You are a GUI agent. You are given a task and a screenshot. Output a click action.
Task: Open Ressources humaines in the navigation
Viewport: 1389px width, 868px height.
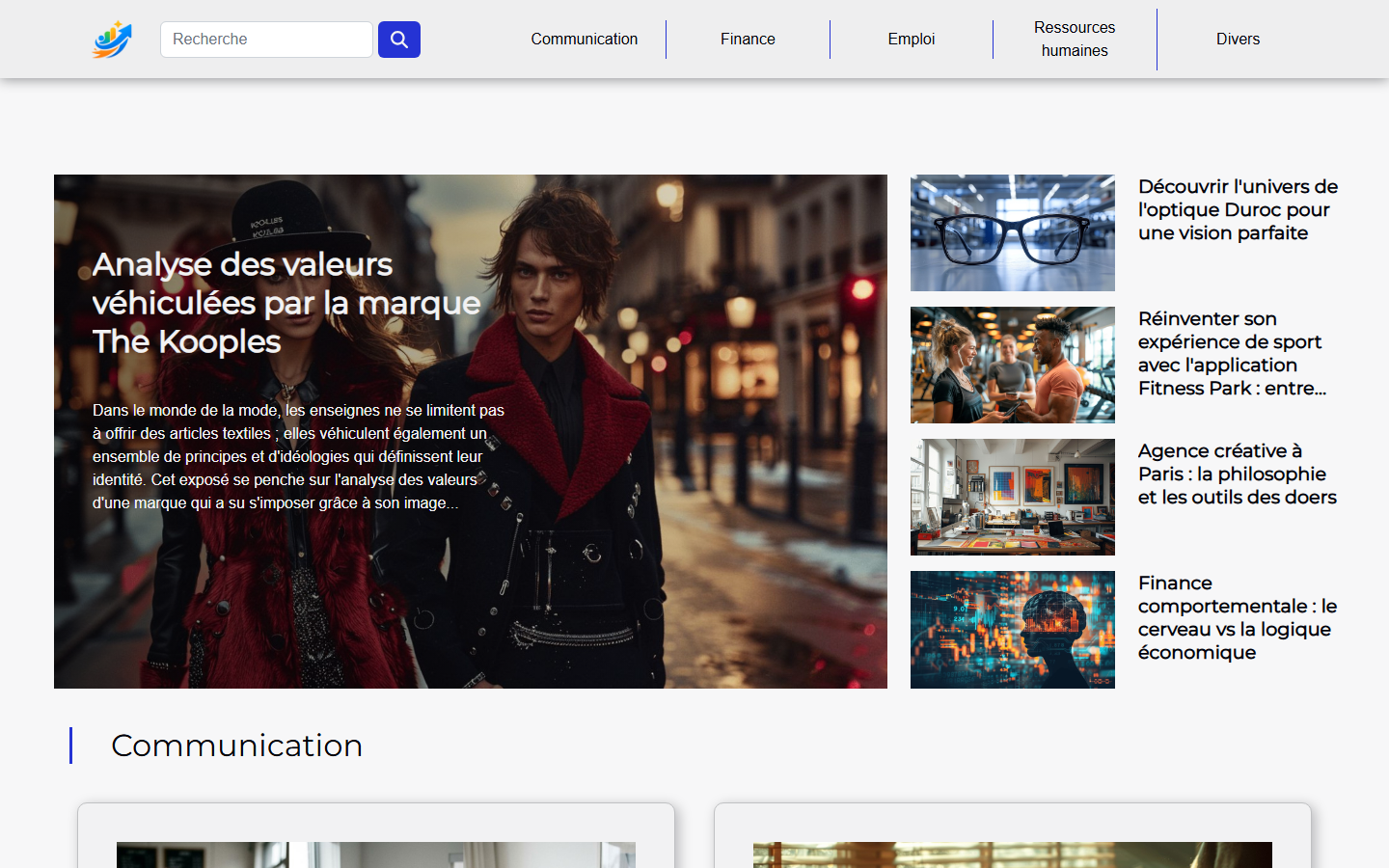1075,40
